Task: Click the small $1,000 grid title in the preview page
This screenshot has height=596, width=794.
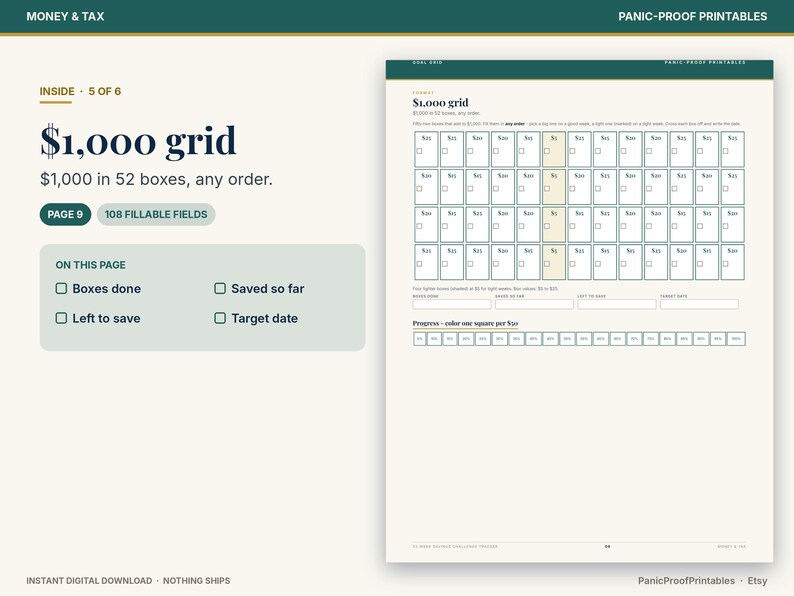Action: [441, 103]
